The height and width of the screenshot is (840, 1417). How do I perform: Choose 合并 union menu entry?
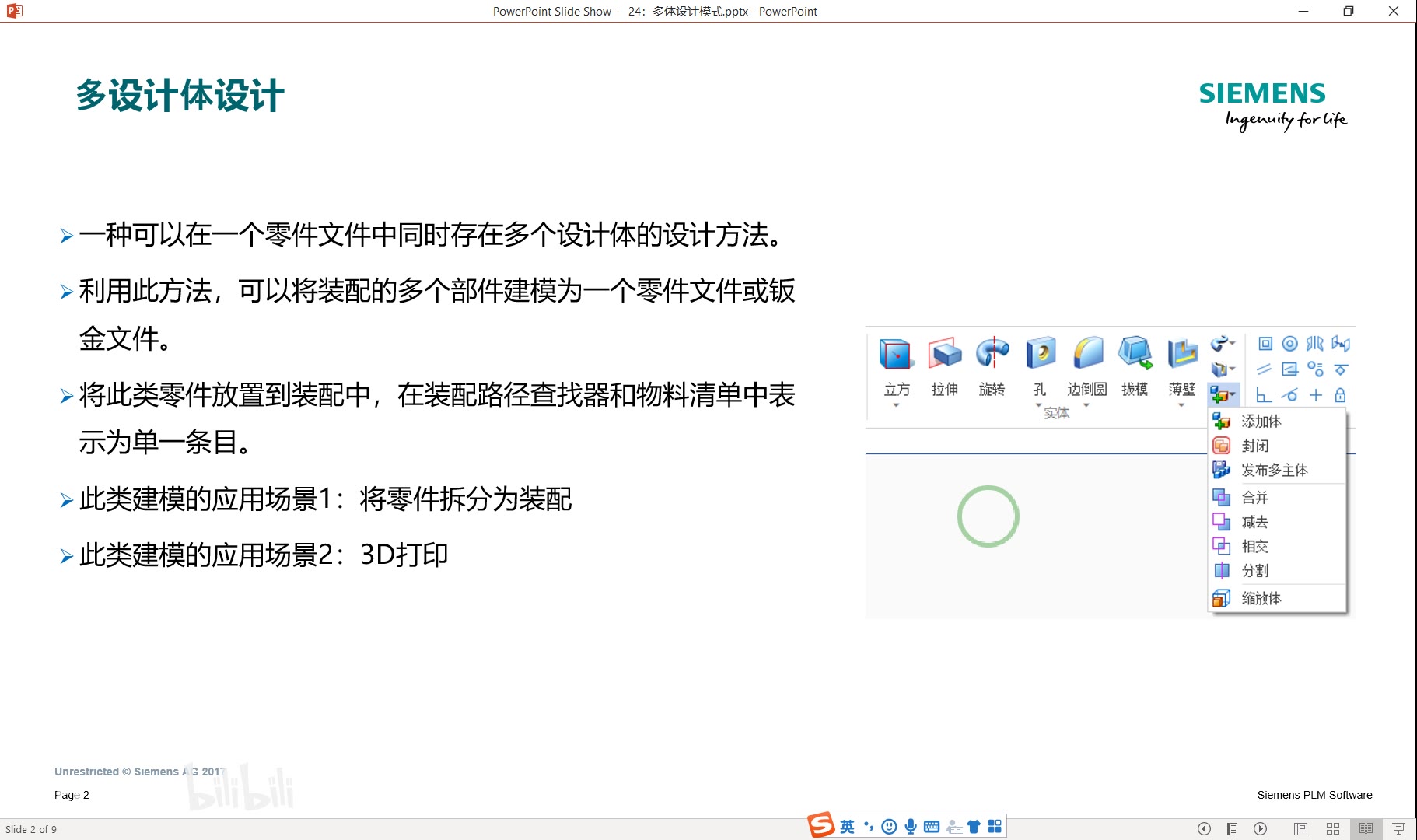click(x=1277, y=498)
